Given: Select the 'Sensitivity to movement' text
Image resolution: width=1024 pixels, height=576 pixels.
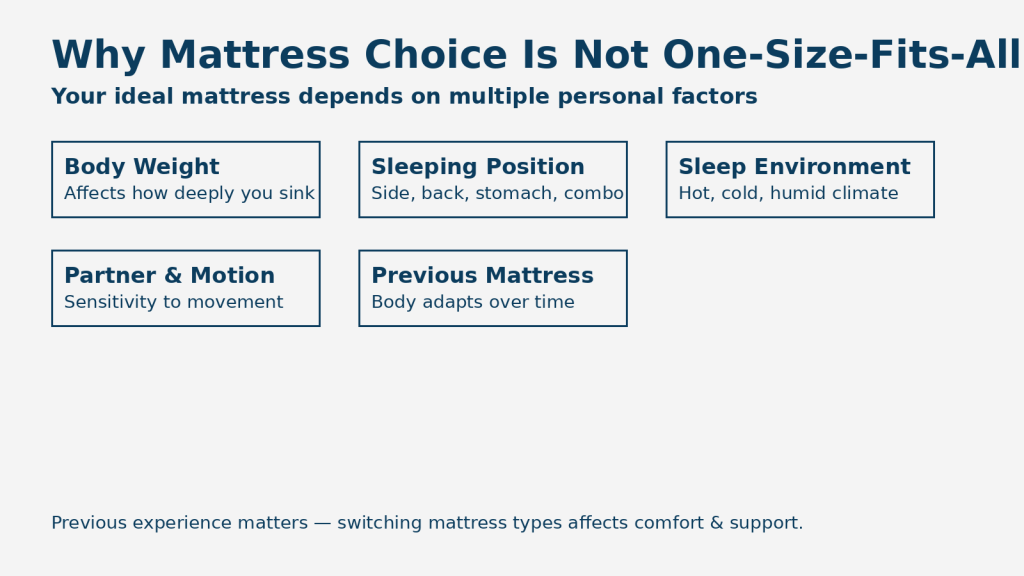Looking at the screenshot, I should coord(173,303).
